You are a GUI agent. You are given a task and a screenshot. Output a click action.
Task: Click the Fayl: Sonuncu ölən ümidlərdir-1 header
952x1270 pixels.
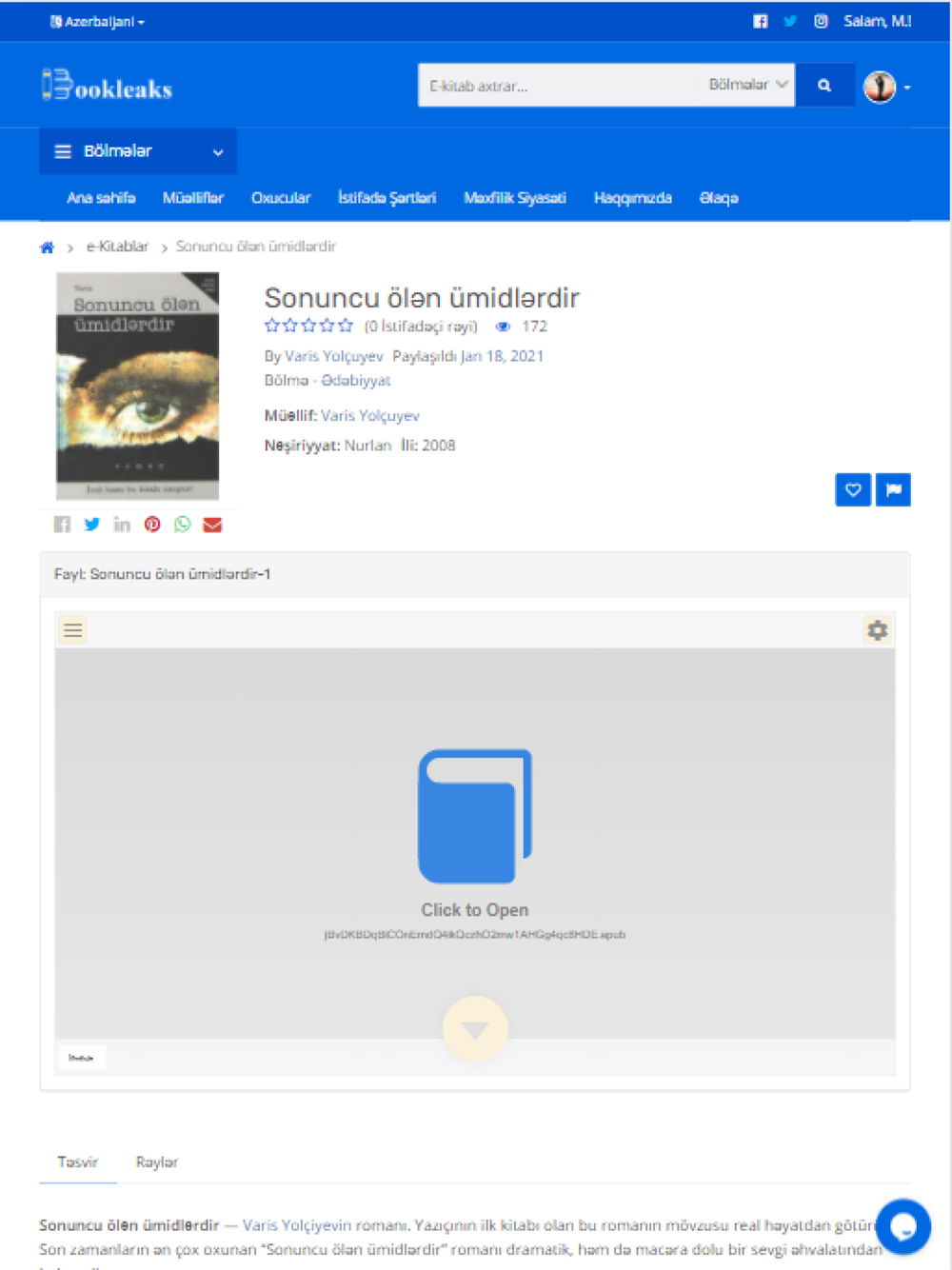pos(475,574)
